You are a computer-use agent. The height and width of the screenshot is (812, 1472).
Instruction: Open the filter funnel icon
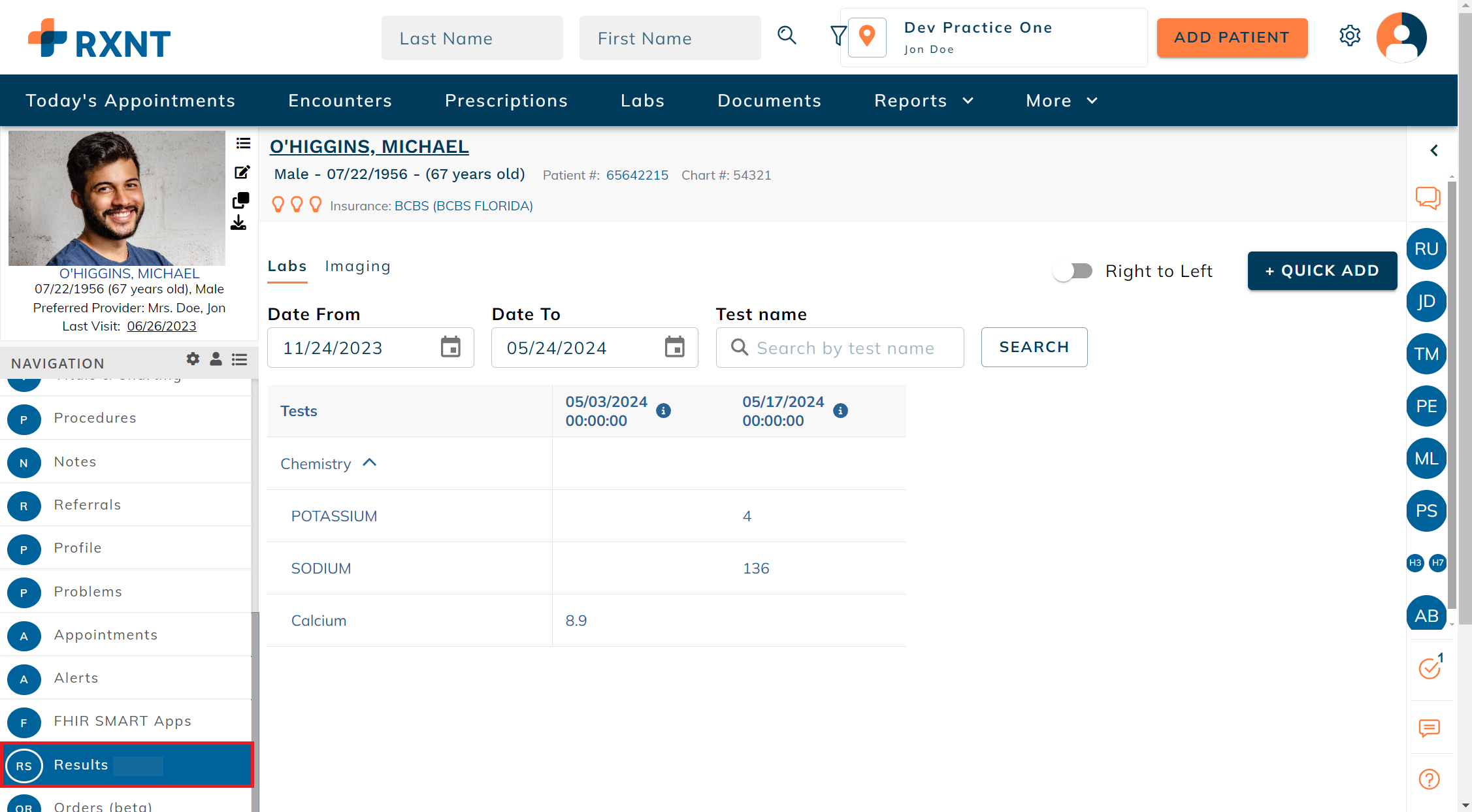click(838, 36)
